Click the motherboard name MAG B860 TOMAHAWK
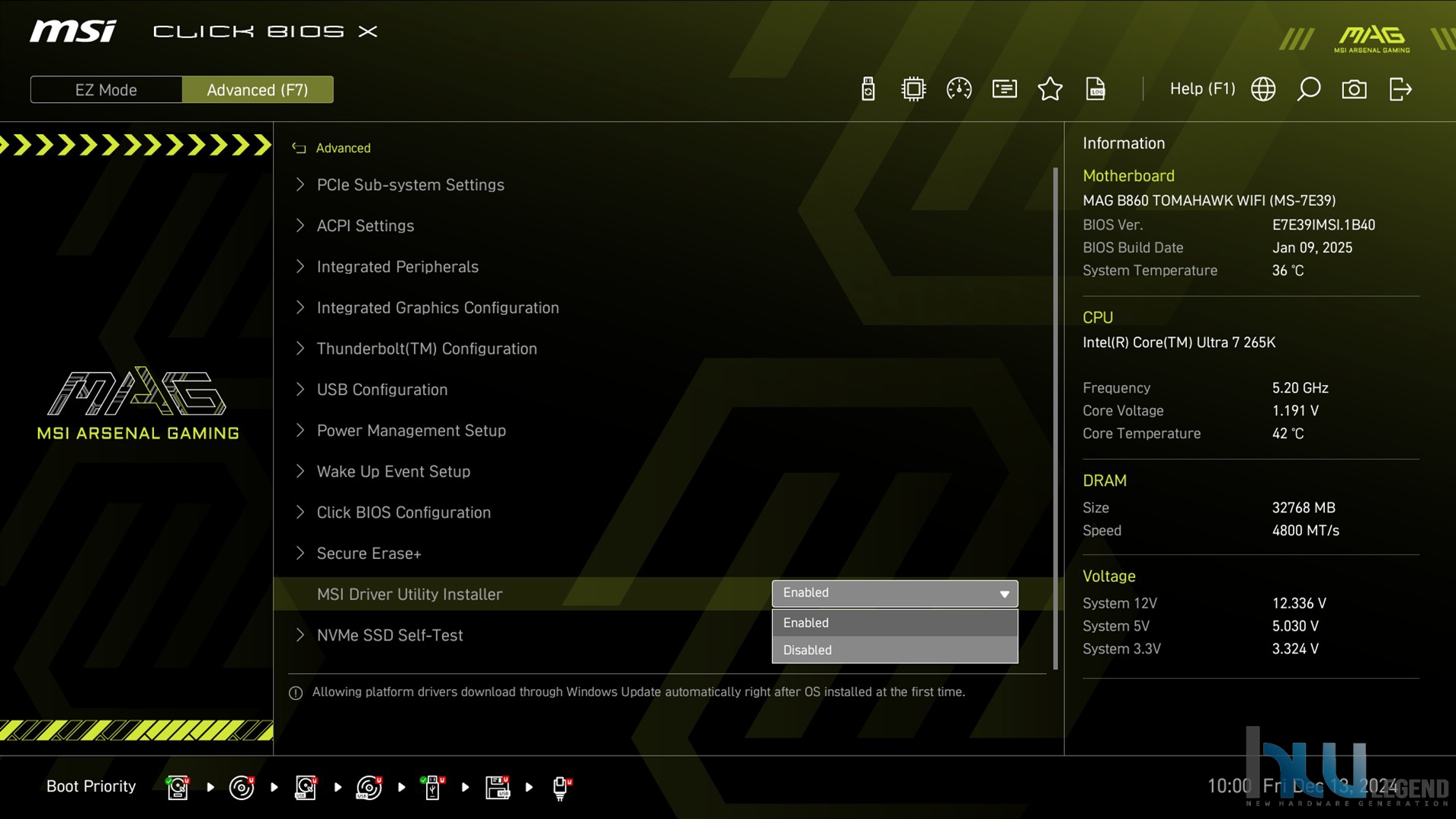The image size is (1456, 819). (x=1209, y=201)
